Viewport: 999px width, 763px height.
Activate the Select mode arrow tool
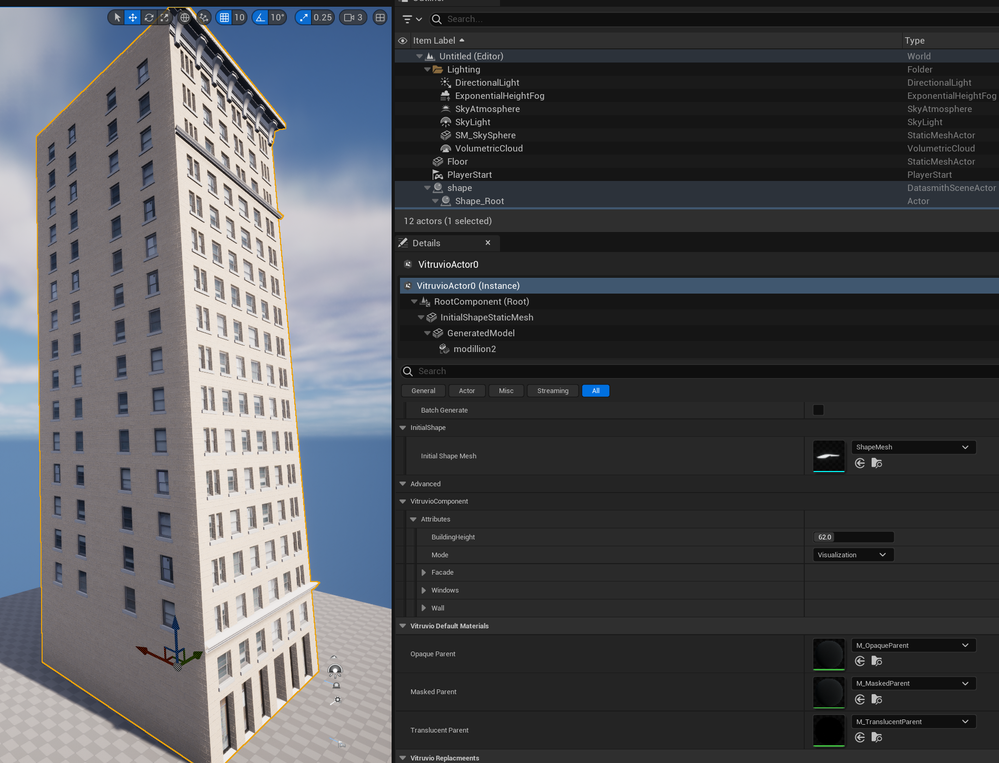pyautogui.click(x=117, y=17)
